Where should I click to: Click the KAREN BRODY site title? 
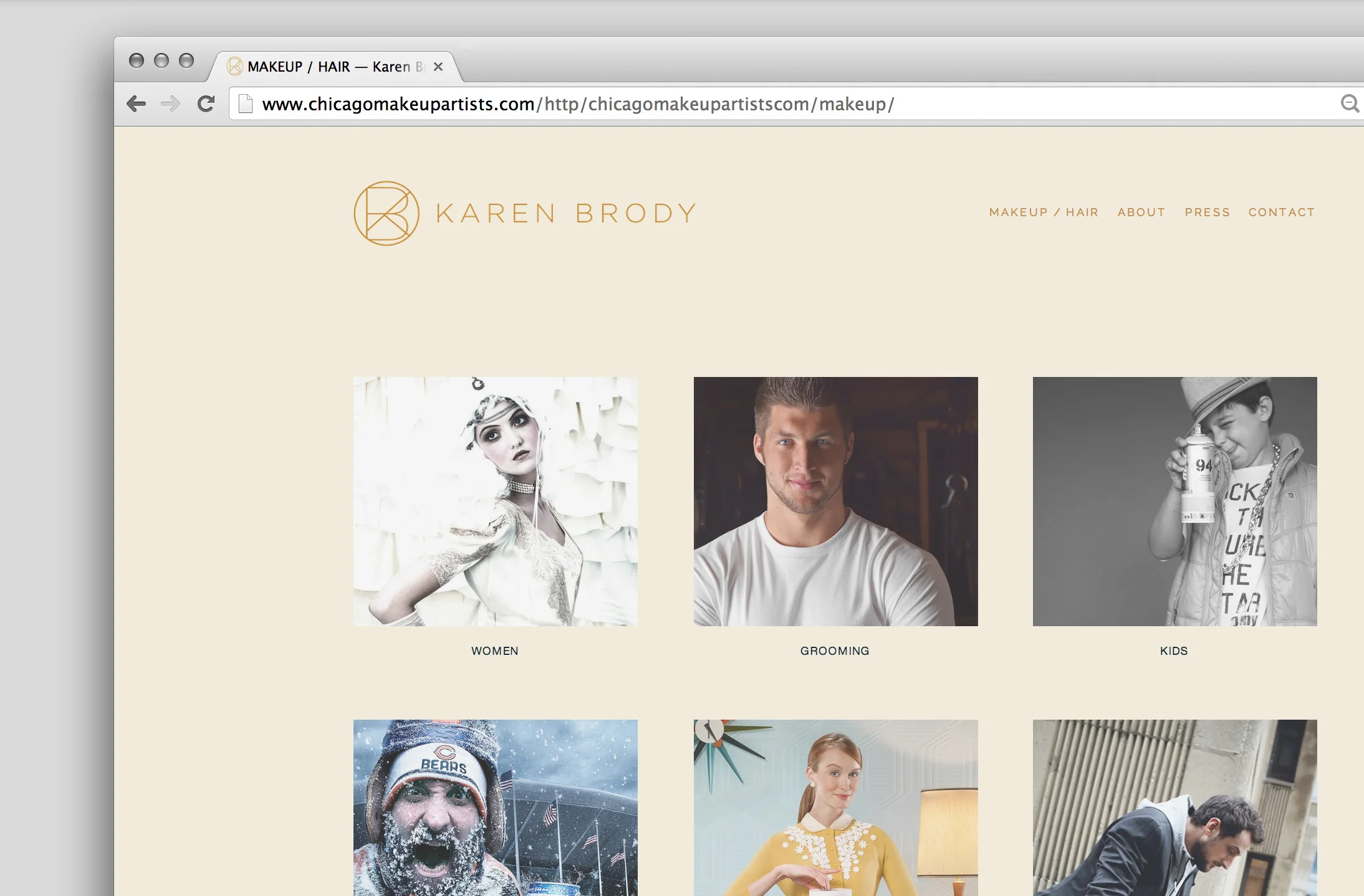565,213
